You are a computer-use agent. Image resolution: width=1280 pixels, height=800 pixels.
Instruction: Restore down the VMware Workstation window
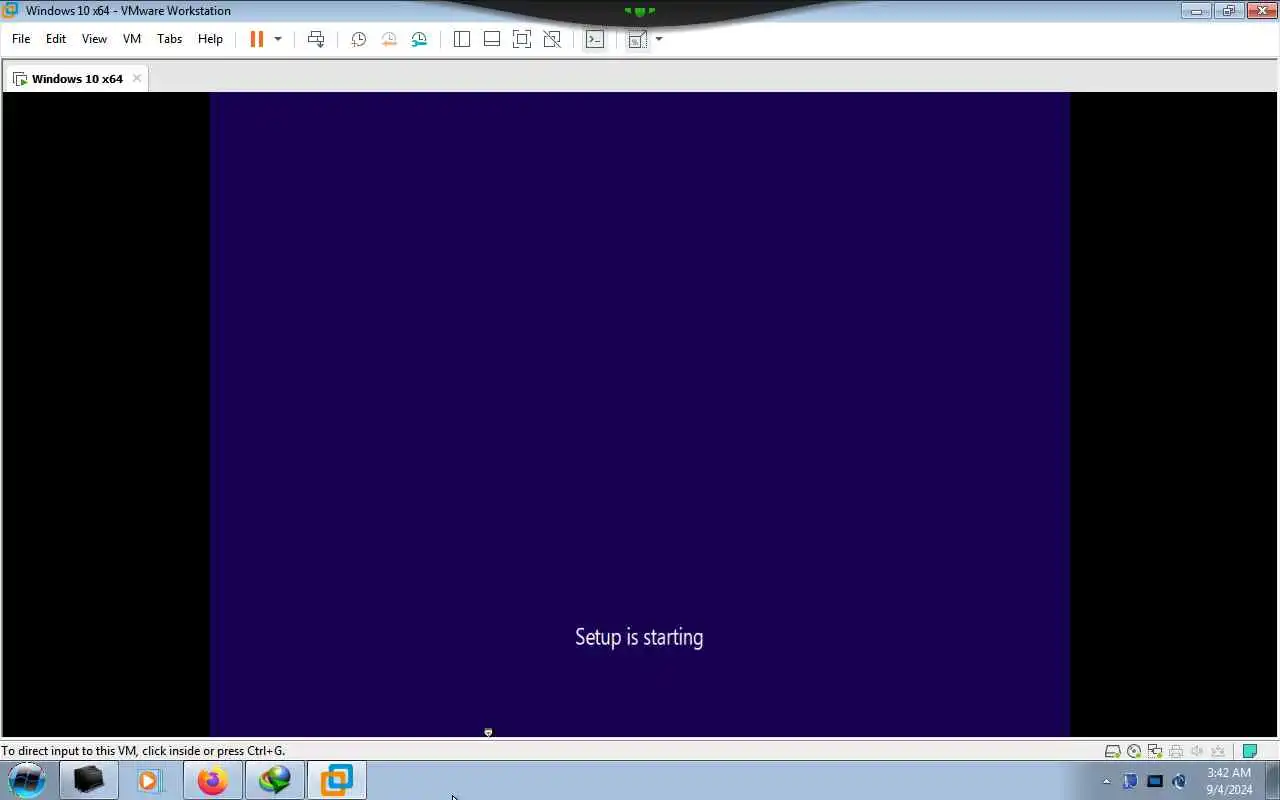[x=1228, y=11]
